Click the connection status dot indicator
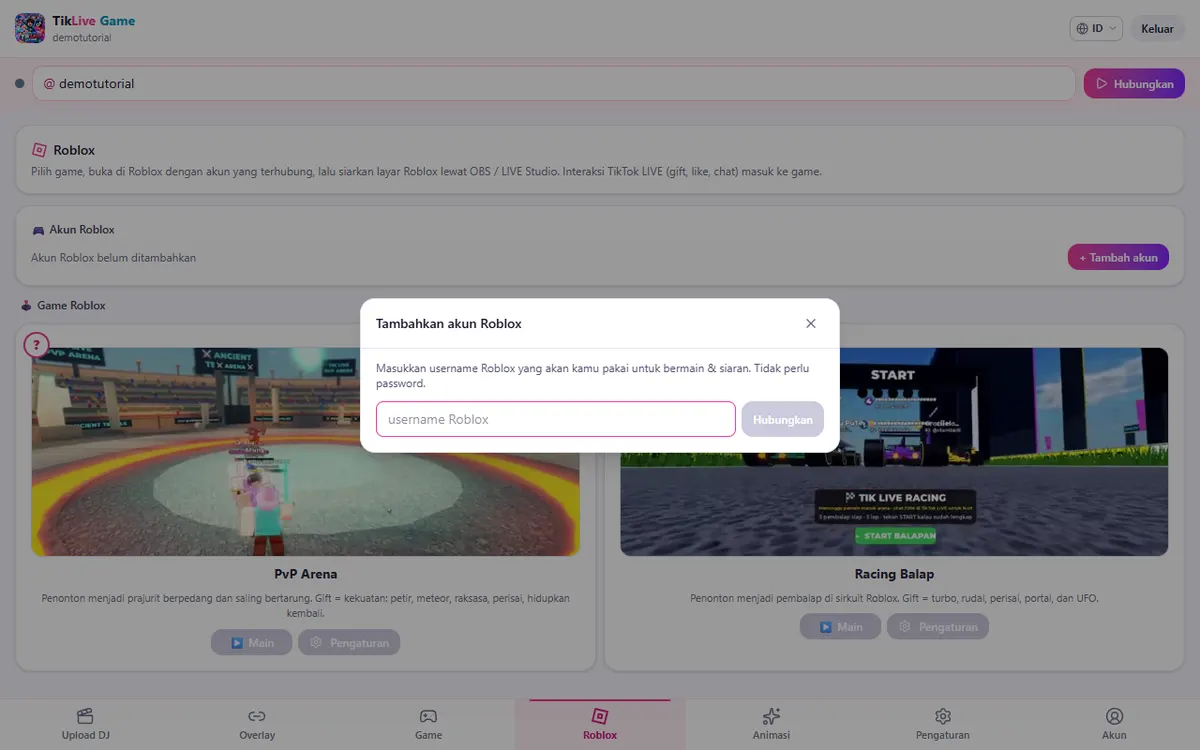 click(x=20, y=84)
